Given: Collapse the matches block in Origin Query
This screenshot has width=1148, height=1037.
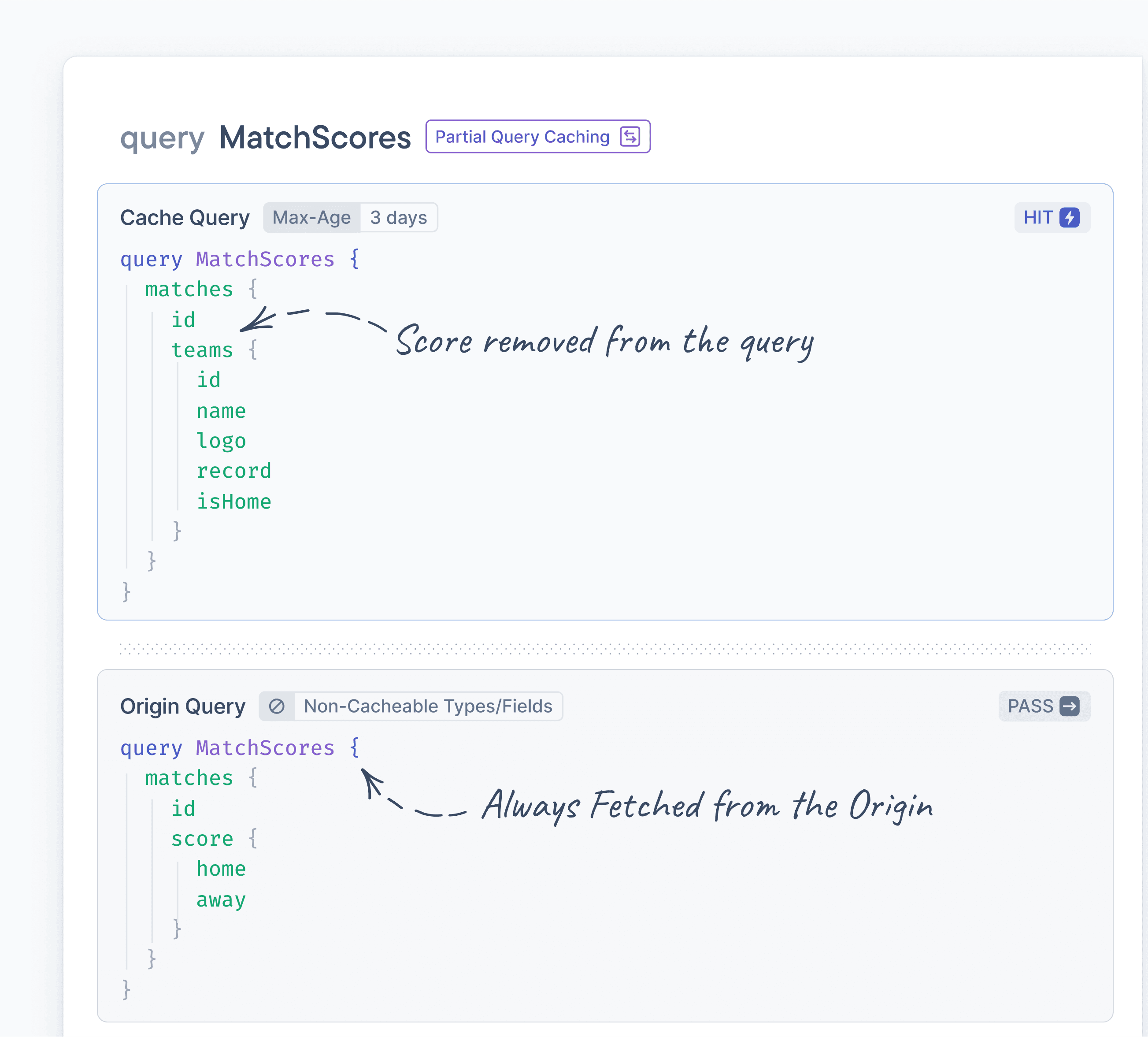Looking at the screenshot, I should pos(253,778).
